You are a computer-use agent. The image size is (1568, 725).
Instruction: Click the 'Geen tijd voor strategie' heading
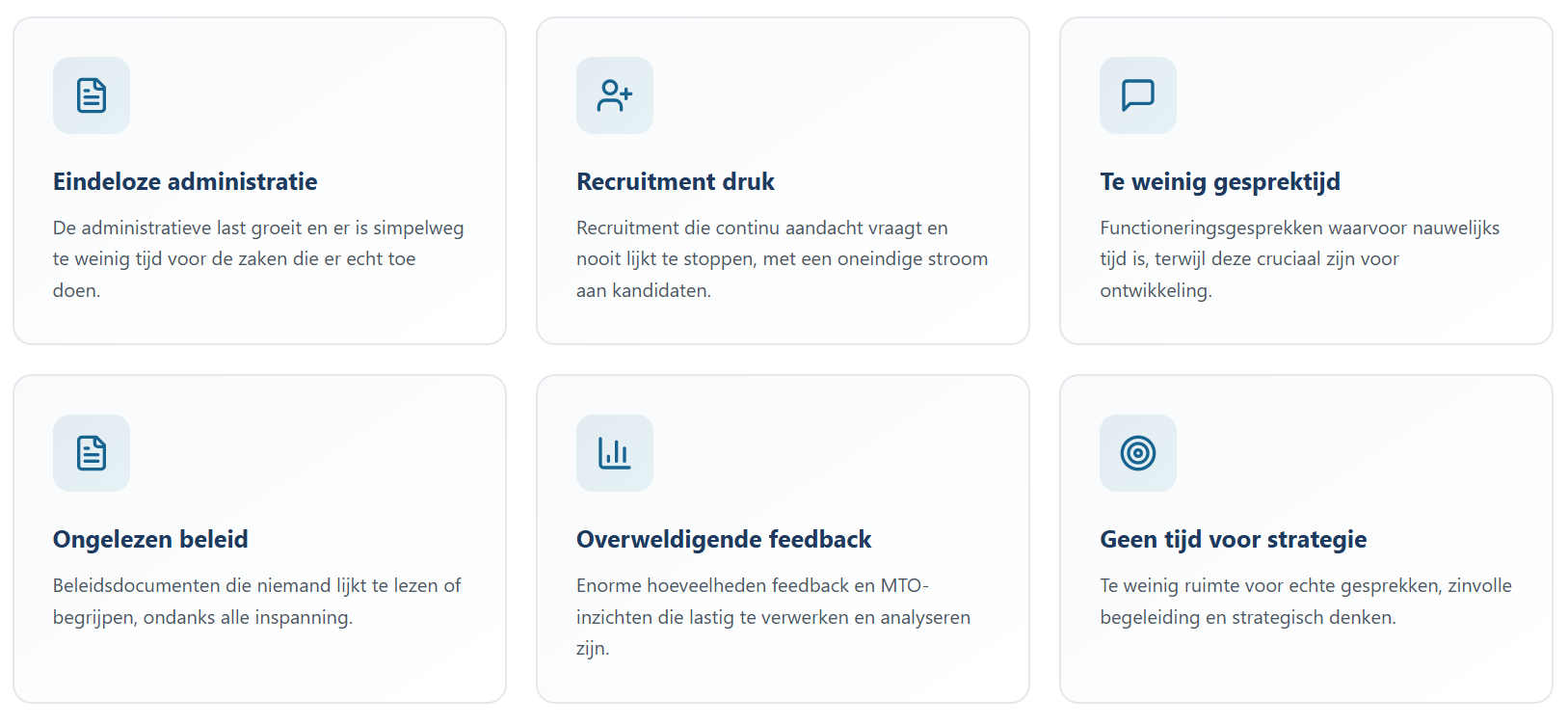click(x=1234, y=540)
